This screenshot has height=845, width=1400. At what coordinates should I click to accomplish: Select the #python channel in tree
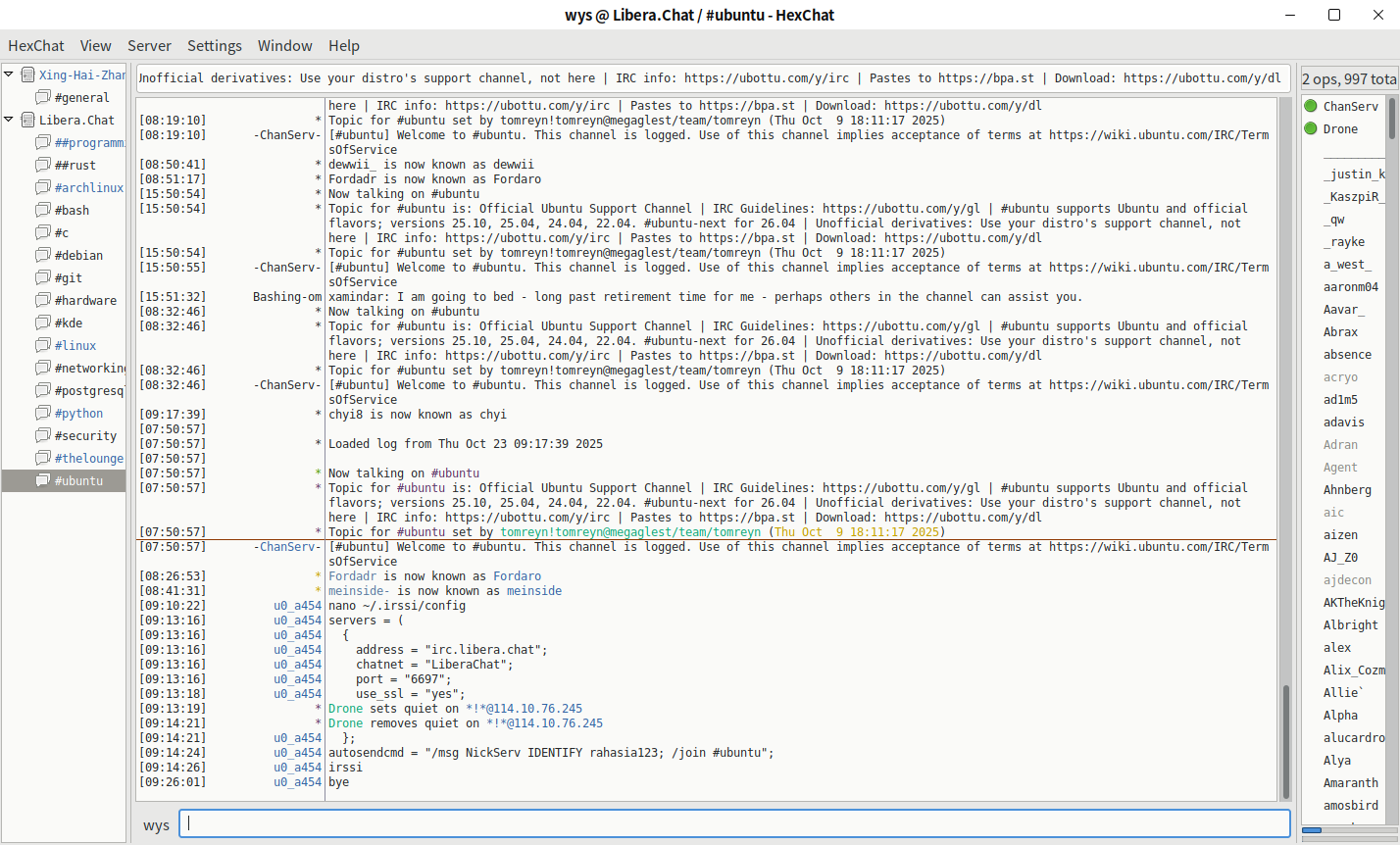[x=78, y=414]
